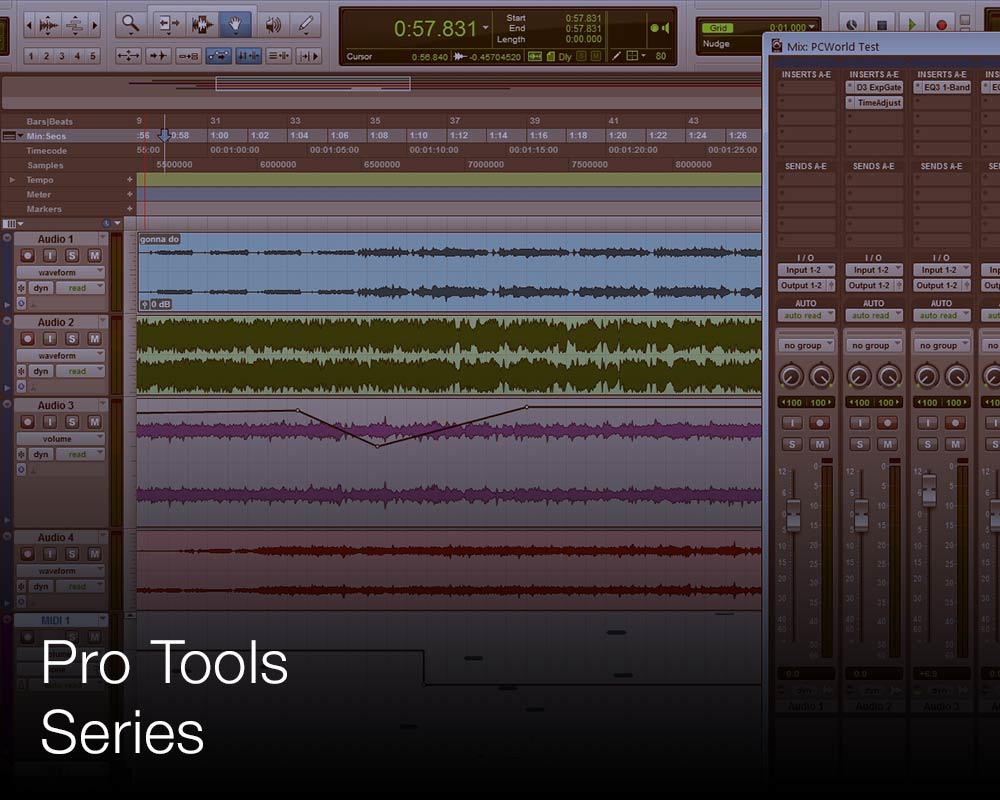Open the Grid value dropdown arrow
This screenshot has width=1000, height=800.
coord(812,27)
